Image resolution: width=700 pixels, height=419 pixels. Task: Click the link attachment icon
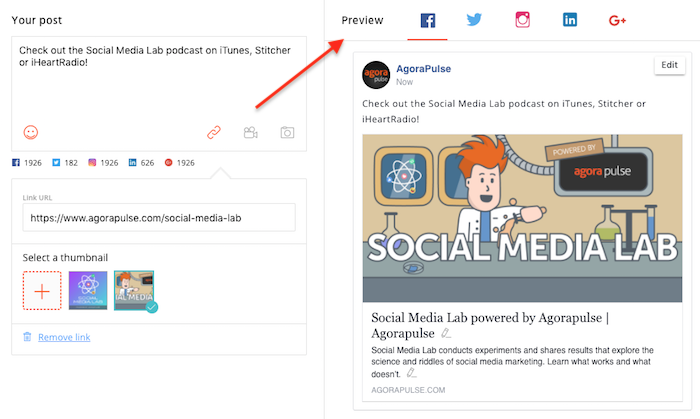tap(214, 133)
